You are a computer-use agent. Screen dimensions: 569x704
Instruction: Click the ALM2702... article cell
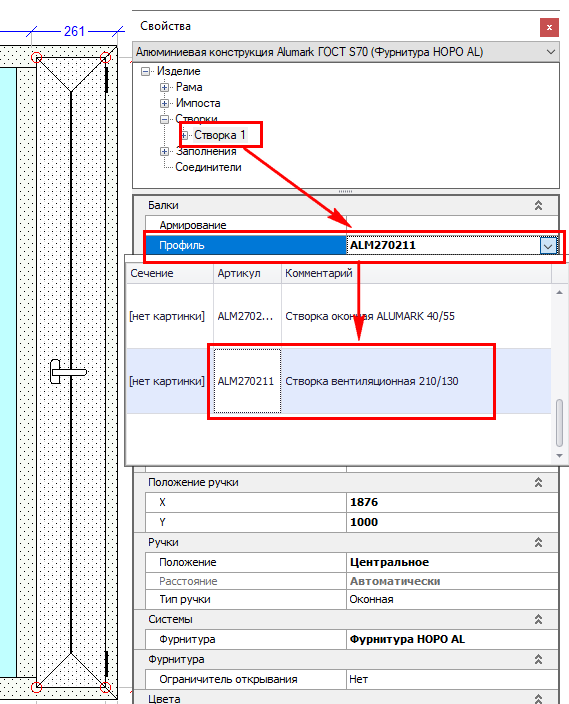247,316
